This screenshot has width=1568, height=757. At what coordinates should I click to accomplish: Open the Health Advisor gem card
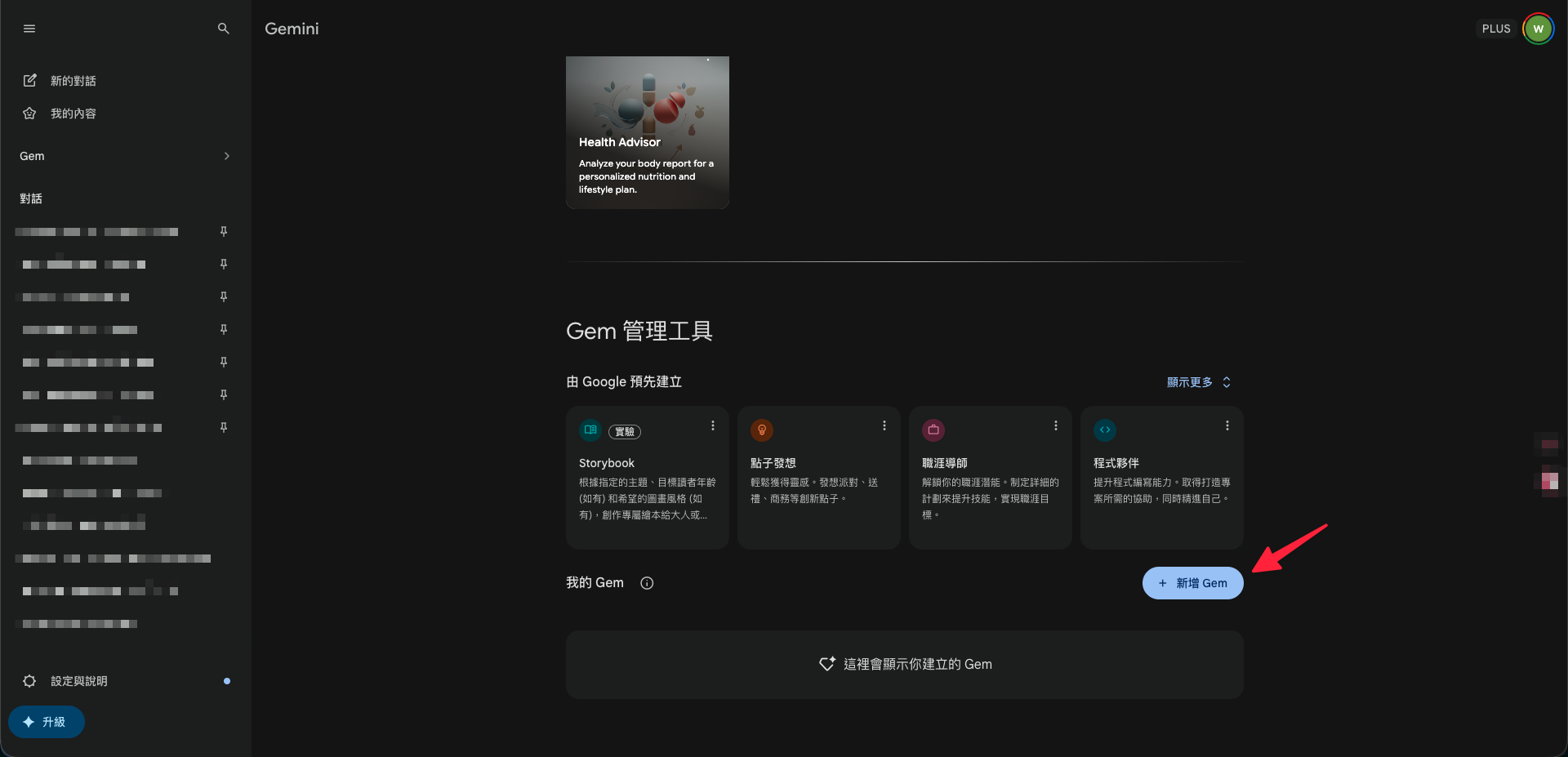pyautogui.click(x=648, y=132)
